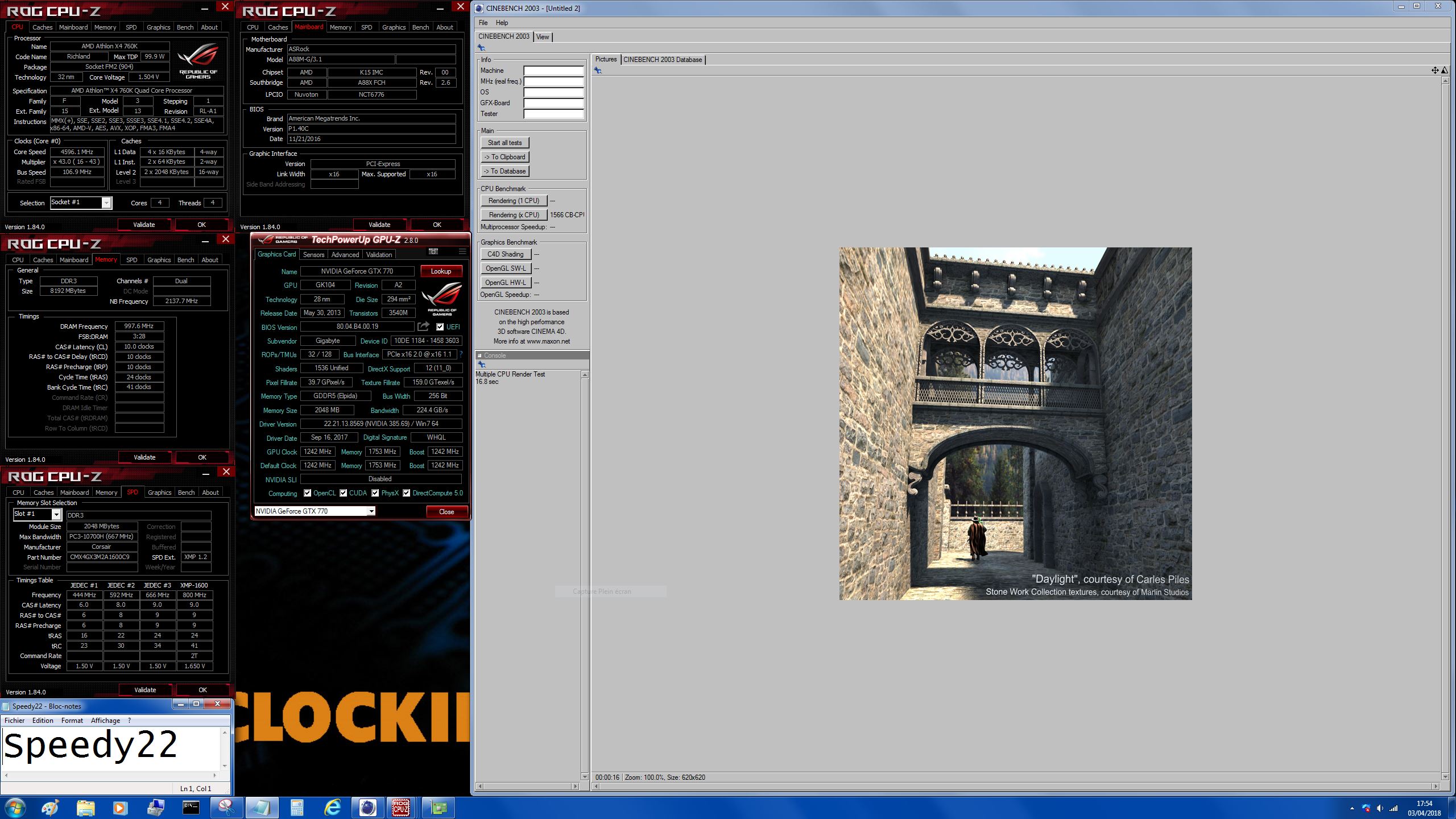Click the Rendering (x CPU) button
The image size is (1456, 819).
[514, 215]
